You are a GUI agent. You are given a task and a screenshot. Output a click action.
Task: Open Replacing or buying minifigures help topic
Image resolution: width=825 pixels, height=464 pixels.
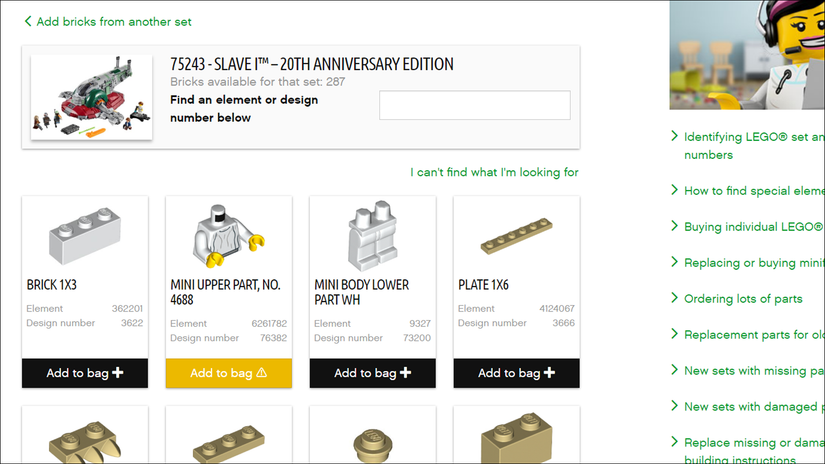coord(752,263)
